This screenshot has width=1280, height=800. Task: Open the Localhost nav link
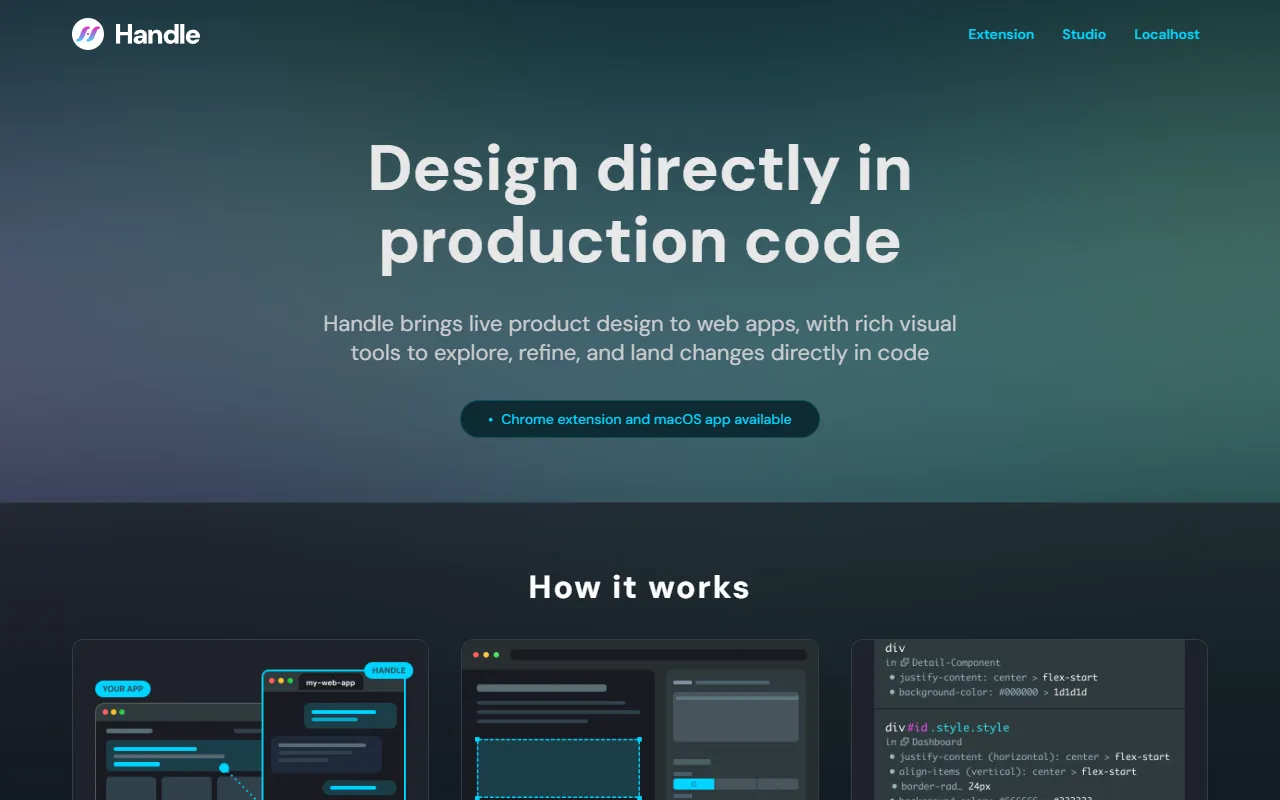click(x=1167, y=34)
